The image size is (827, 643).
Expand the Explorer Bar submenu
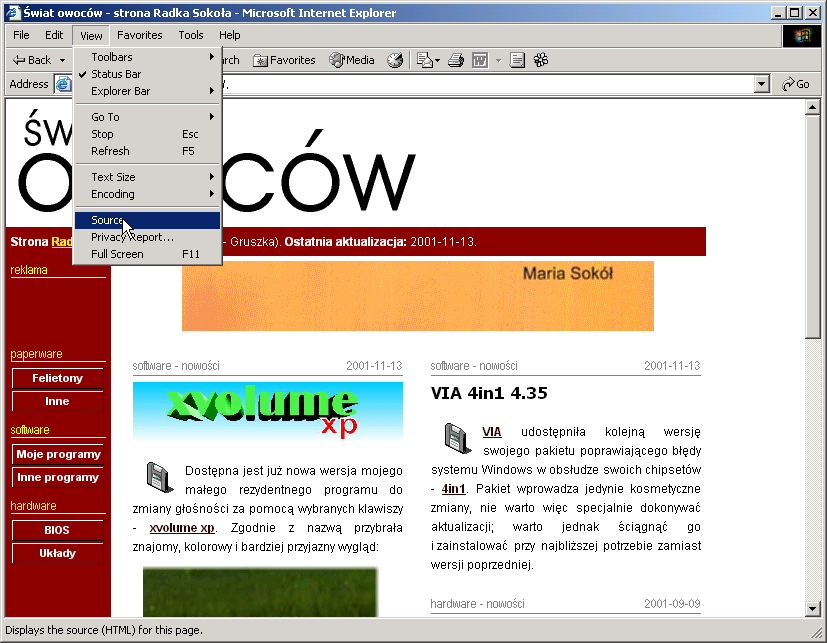click(148, 91)
